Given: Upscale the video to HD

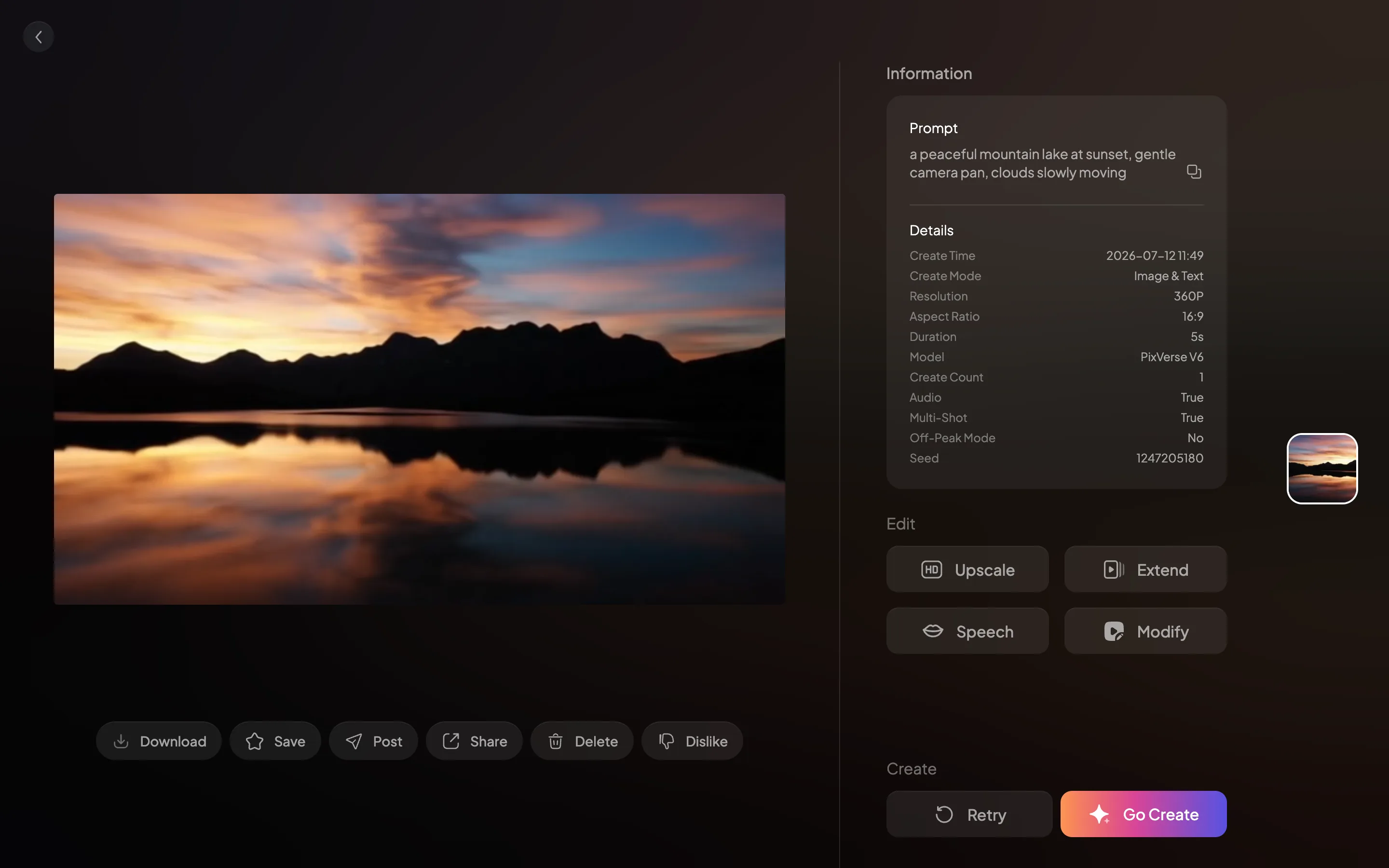Looking at the screenshot, I should 967,570.
